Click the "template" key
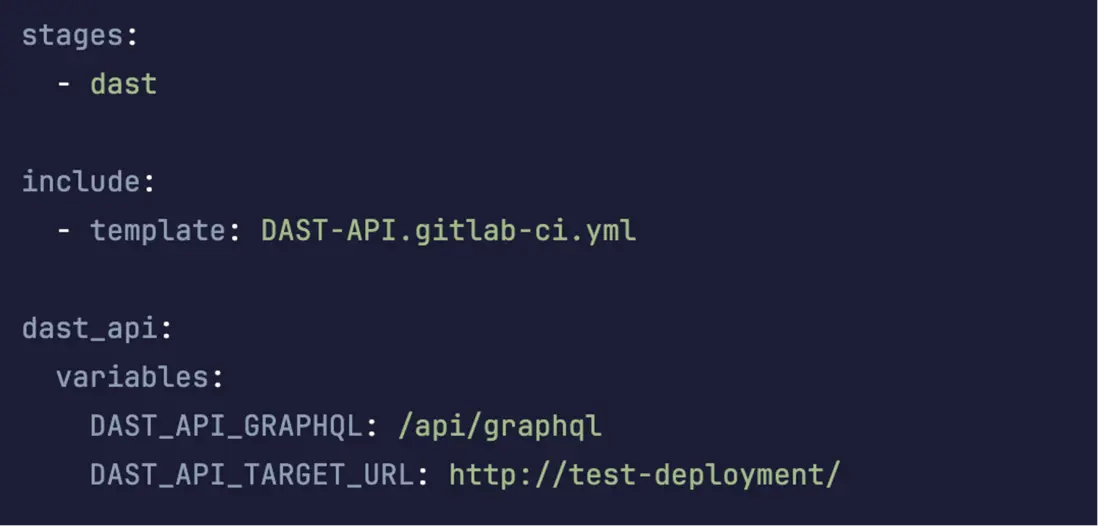 coord(157,231)
